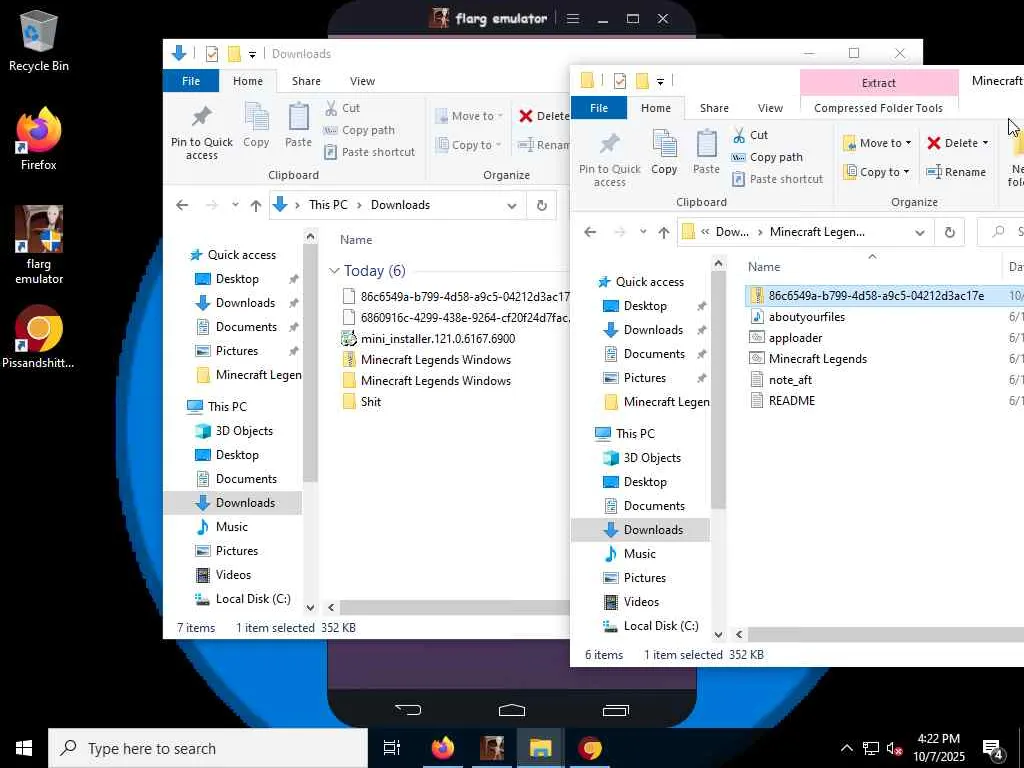The width and height of the screenshot is (1024, 768).
Task: Go up one level in front window
Action: (x=664, y=232)
